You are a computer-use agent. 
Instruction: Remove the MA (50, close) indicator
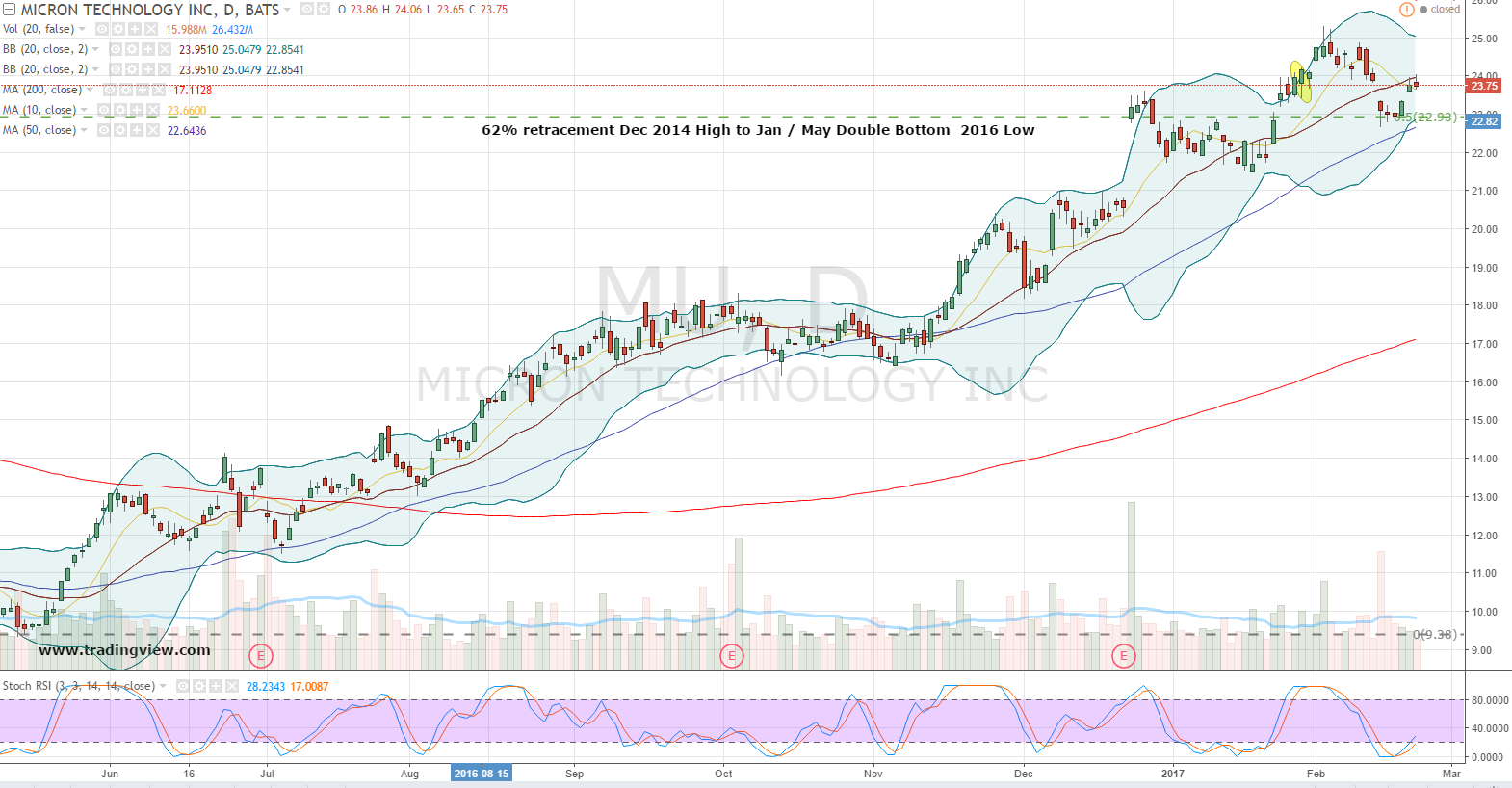pyautogui.click(x=153, y=130)
